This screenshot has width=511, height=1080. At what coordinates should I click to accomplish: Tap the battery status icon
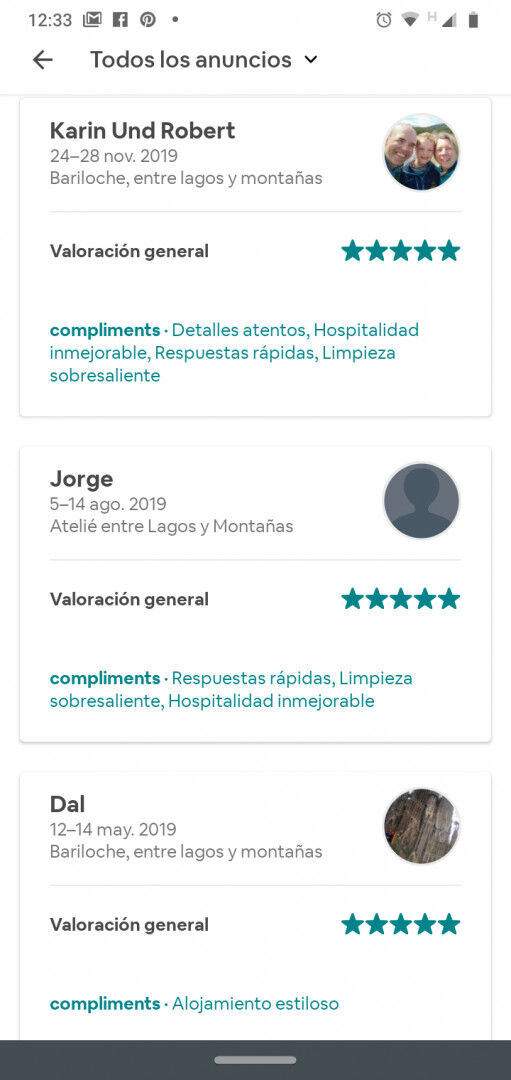coord(473,20)
